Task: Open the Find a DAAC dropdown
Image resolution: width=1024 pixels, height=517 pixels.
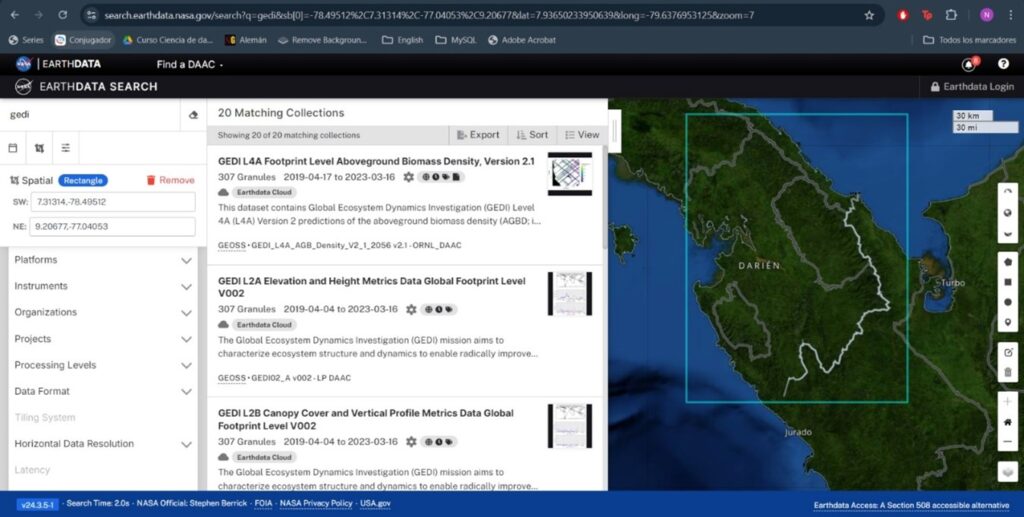Action: pyautogui.click(x=190, y=64)
